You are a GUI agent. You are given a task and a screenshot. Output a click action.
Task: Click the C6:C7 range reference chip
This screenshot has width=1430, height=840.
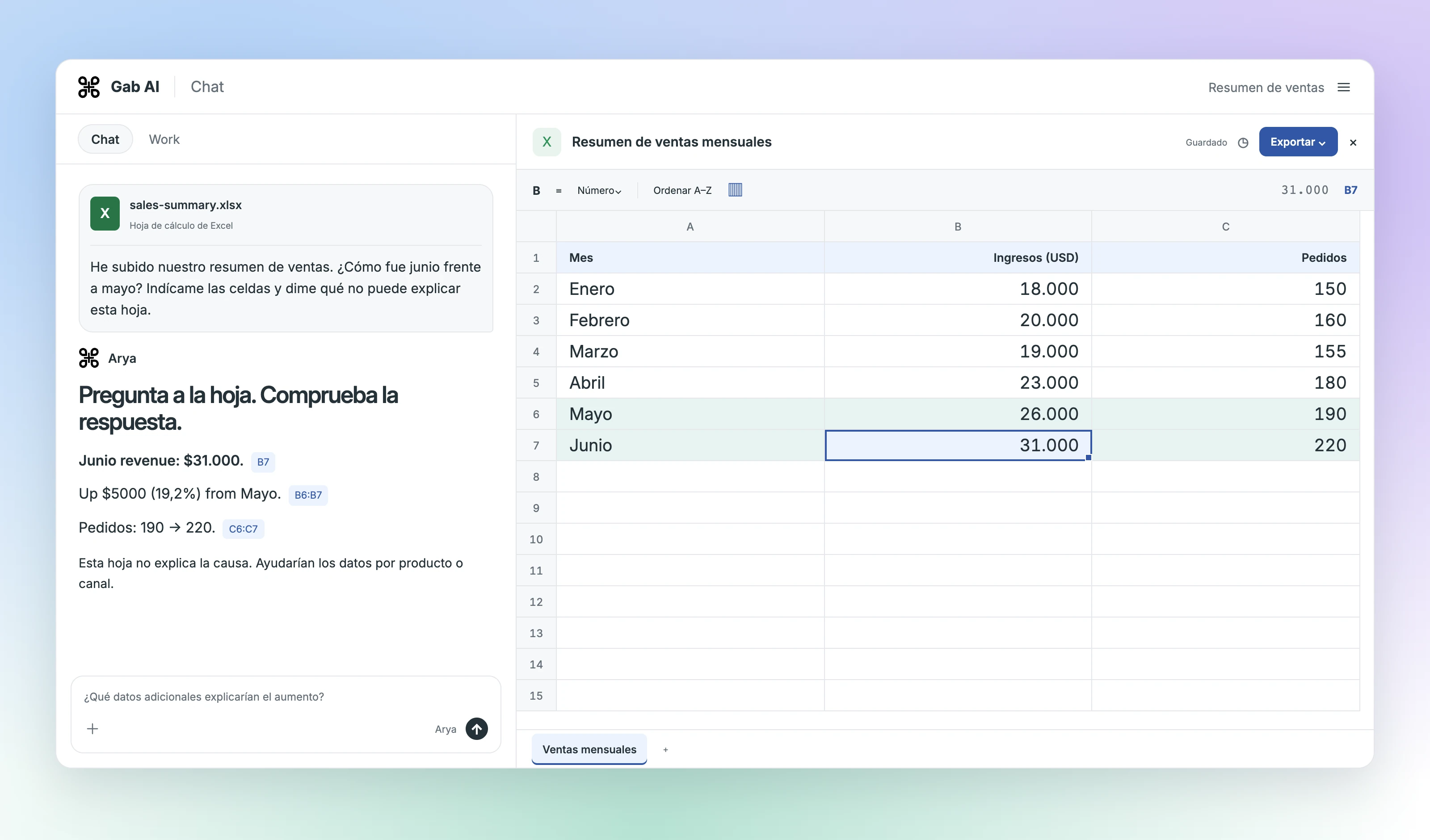[243, 529]
